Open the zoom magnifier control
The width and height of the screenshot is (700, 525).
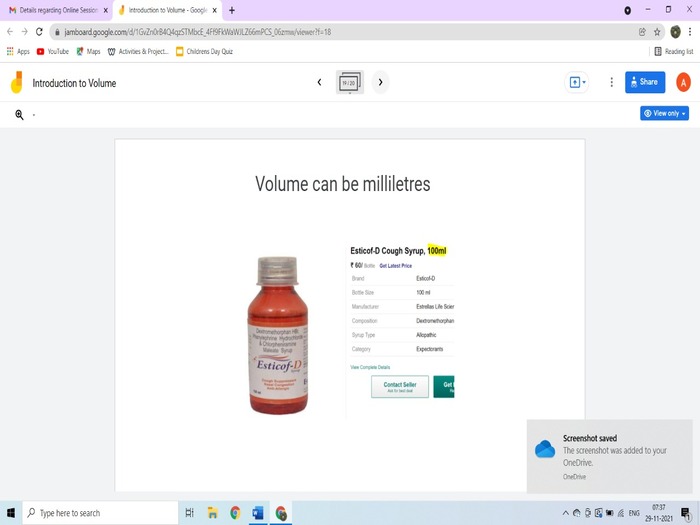click(19, 115)
